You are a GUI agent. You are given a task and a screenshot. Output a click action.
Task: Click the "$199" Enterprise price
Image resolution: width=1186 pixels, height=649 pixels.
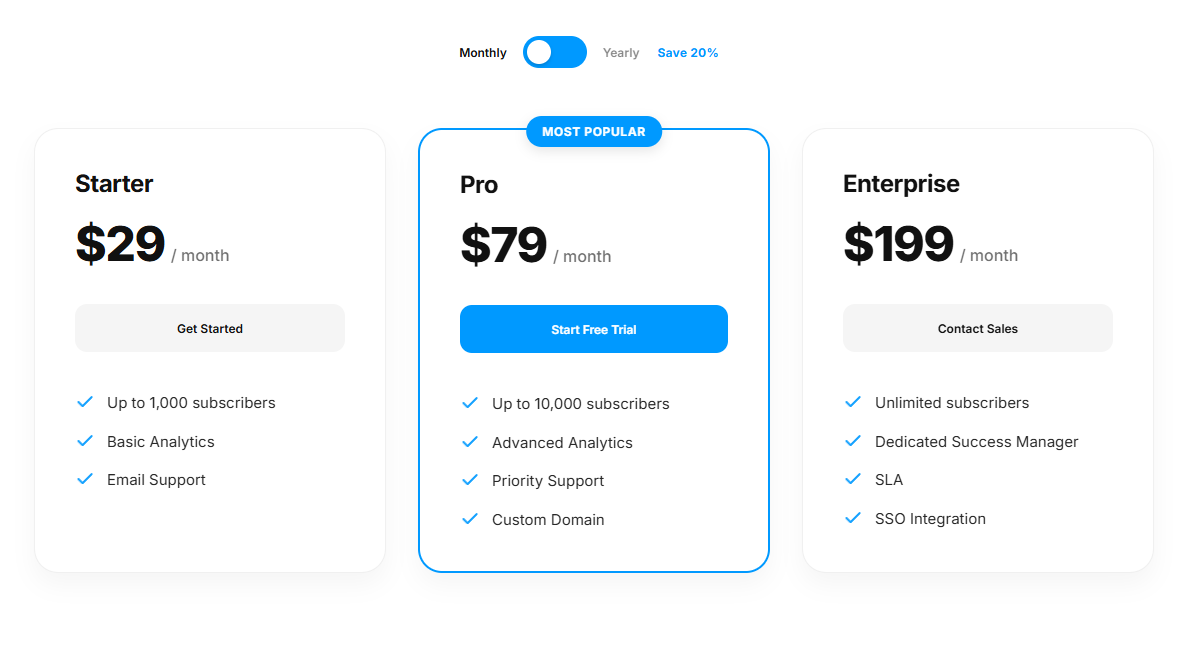coord(898,243)
